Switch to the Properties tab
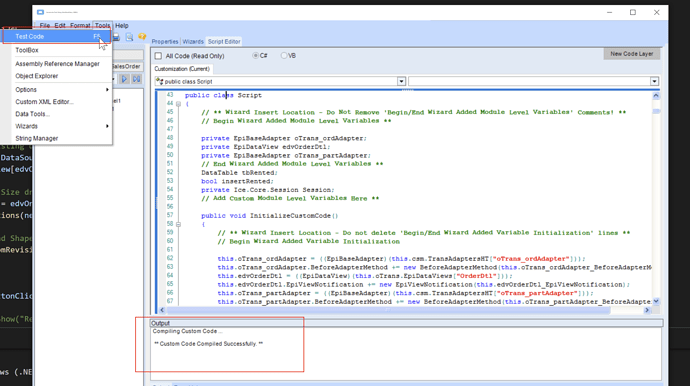 point(165,41)
